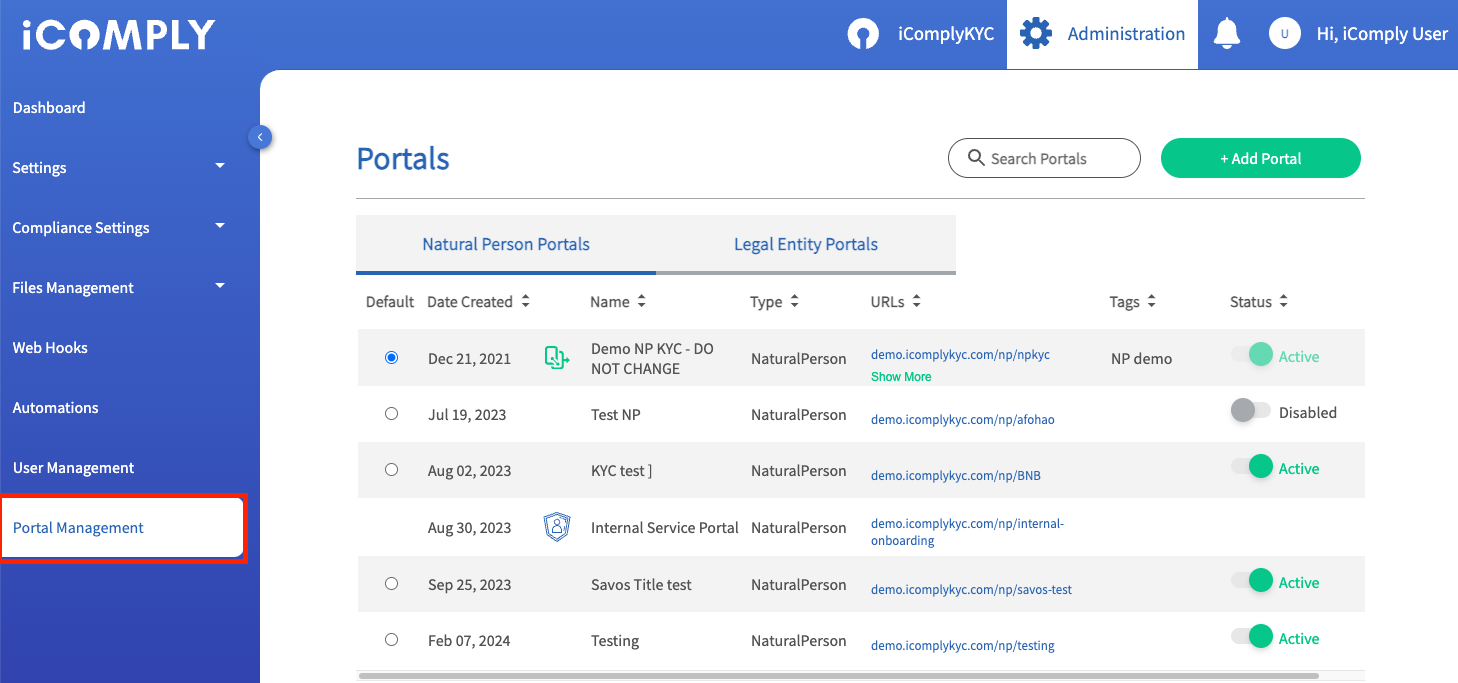Screen dimensions: 1458x683
Task: Click the Search Portals input field
Action: tap(1044, 158)
